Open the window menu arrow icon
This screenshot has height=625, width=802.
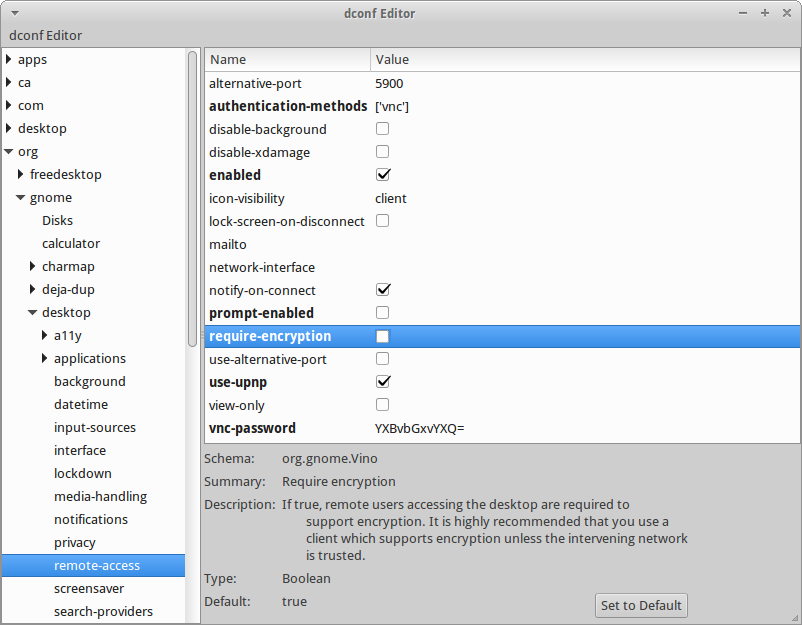point(15,13)
